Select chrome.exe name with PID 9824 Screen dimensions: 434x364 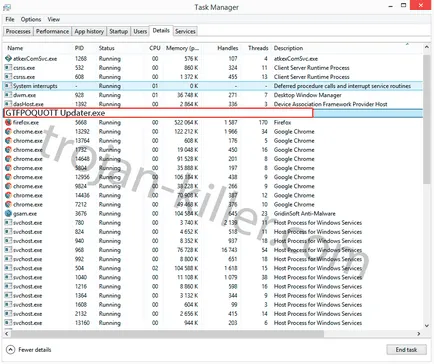pyautogui.click(x=28, y=186)
